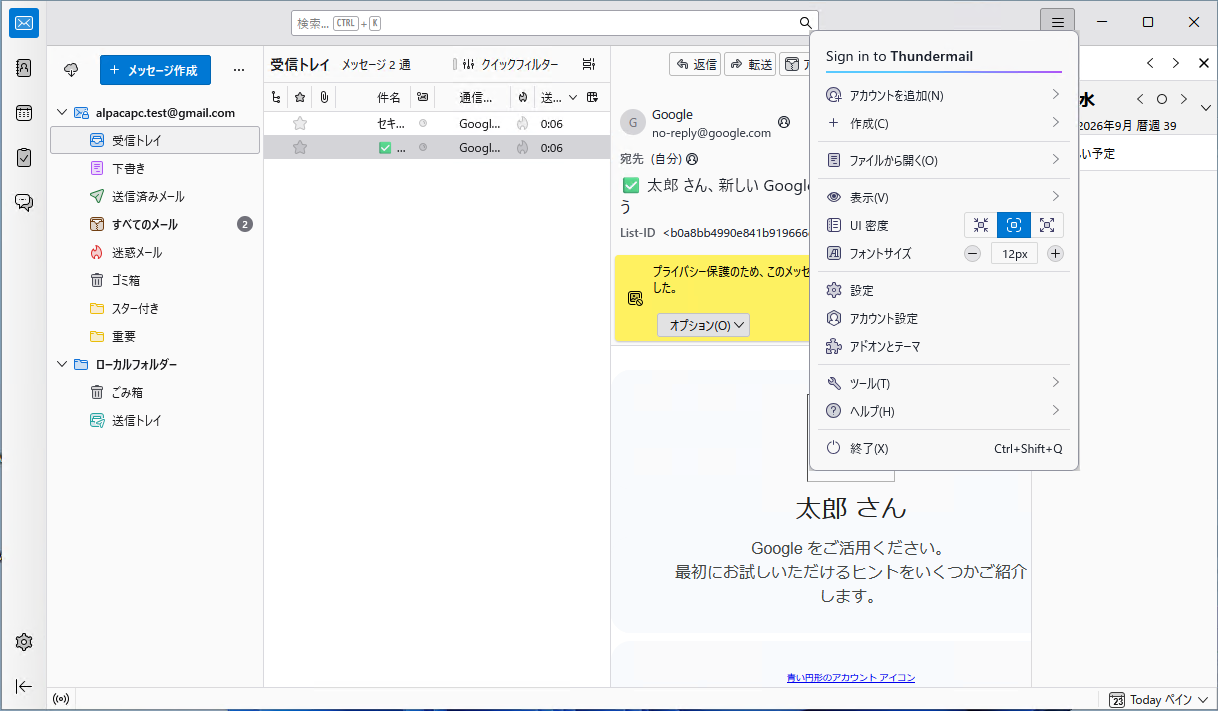Screen dimensions: 1218x711
Task: Open the Chat space
Action: [x=24, y=202]
